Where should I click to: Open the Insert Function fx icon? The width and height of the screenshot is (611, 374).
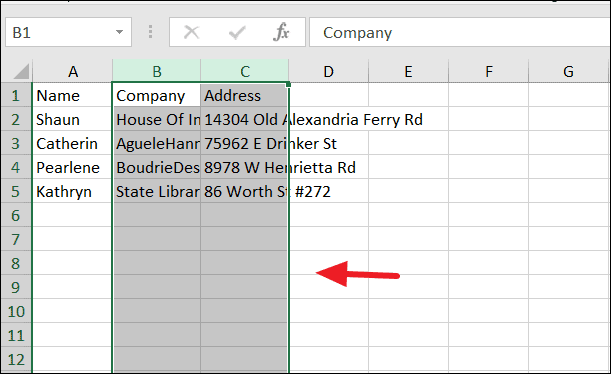(x=281, y=32)
